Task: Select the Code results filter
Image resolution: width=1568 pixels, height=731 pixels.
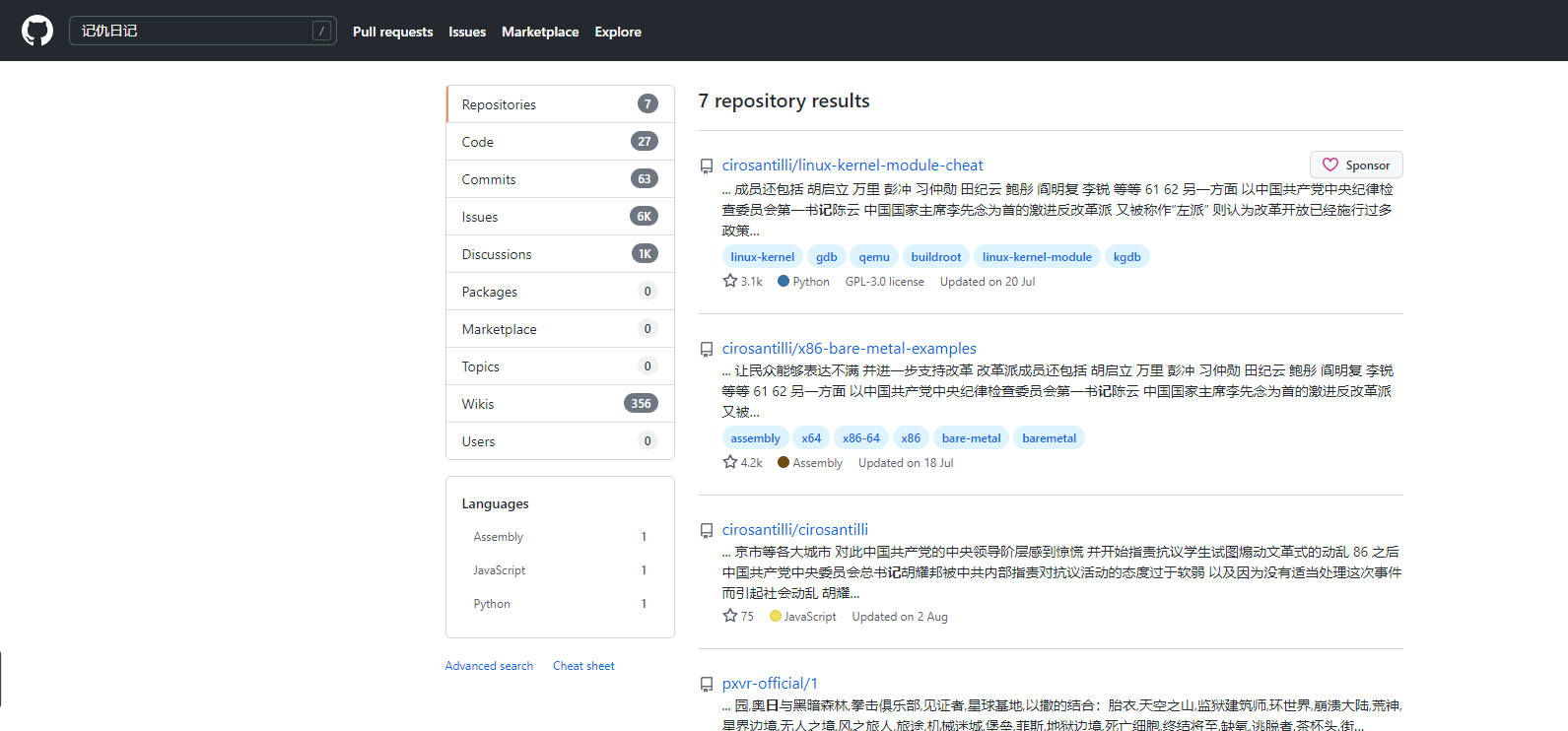Action: 560,142
